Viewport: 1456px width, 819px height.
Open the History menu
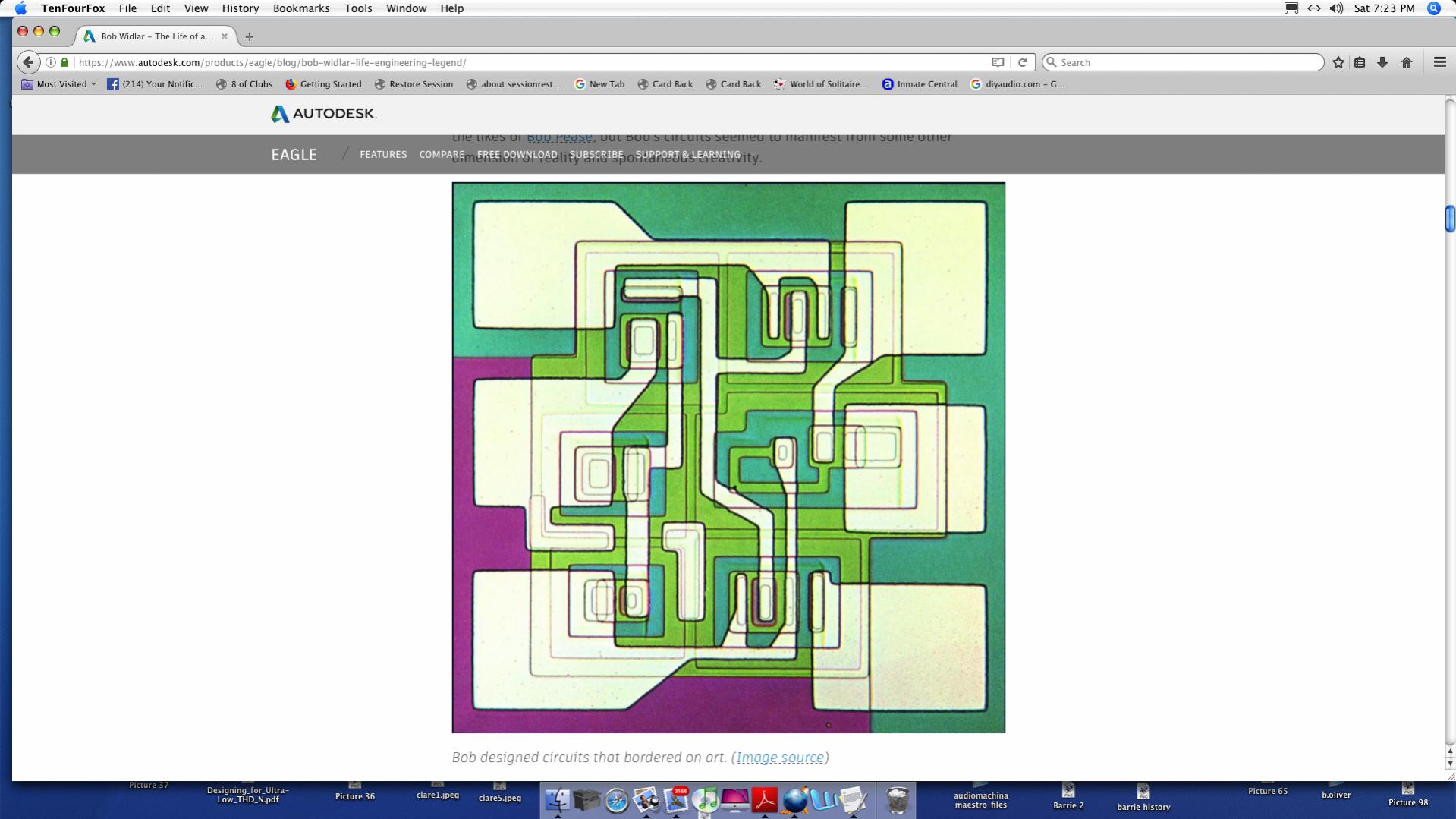(x=240, y=8)
